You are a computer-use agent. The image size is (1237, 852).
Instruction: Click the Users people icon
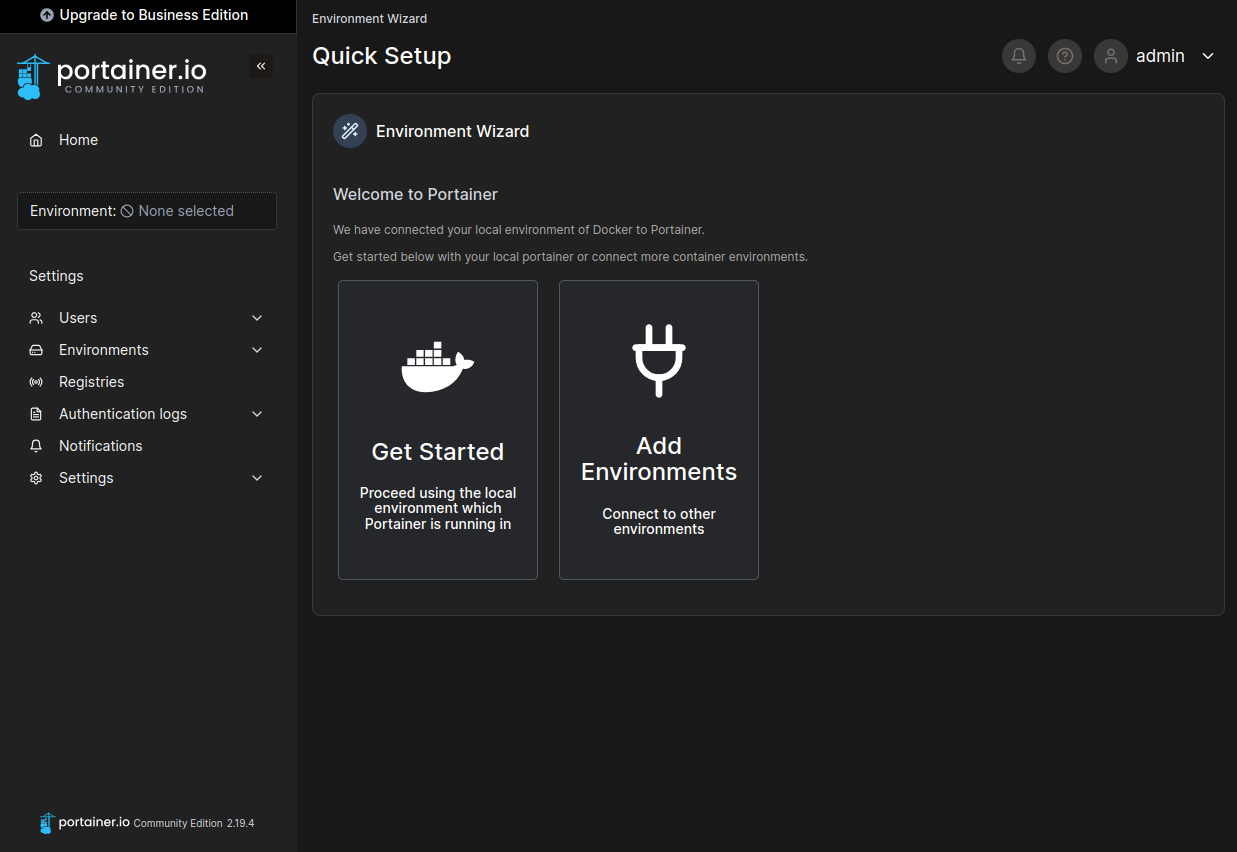tap(36, 318)
